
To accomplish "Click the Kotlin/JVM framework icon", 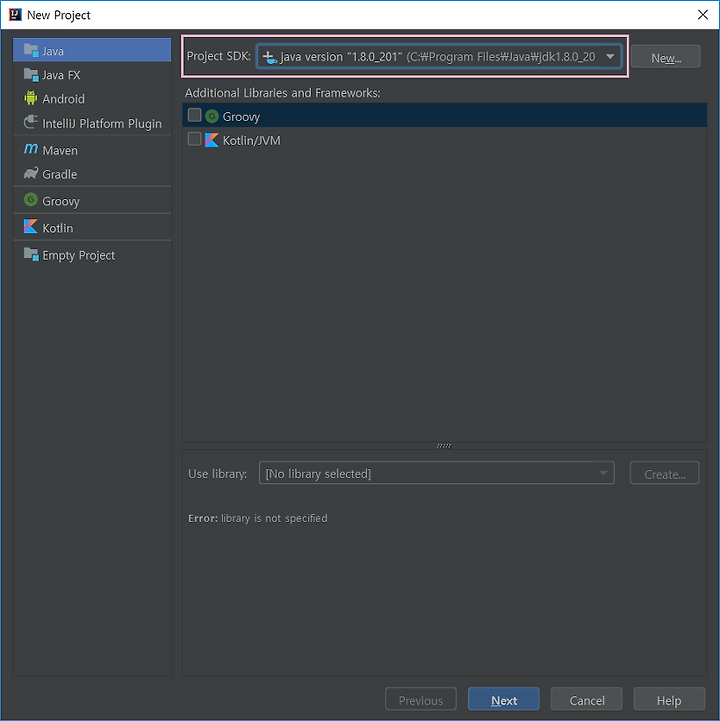I will pos(212,140).
